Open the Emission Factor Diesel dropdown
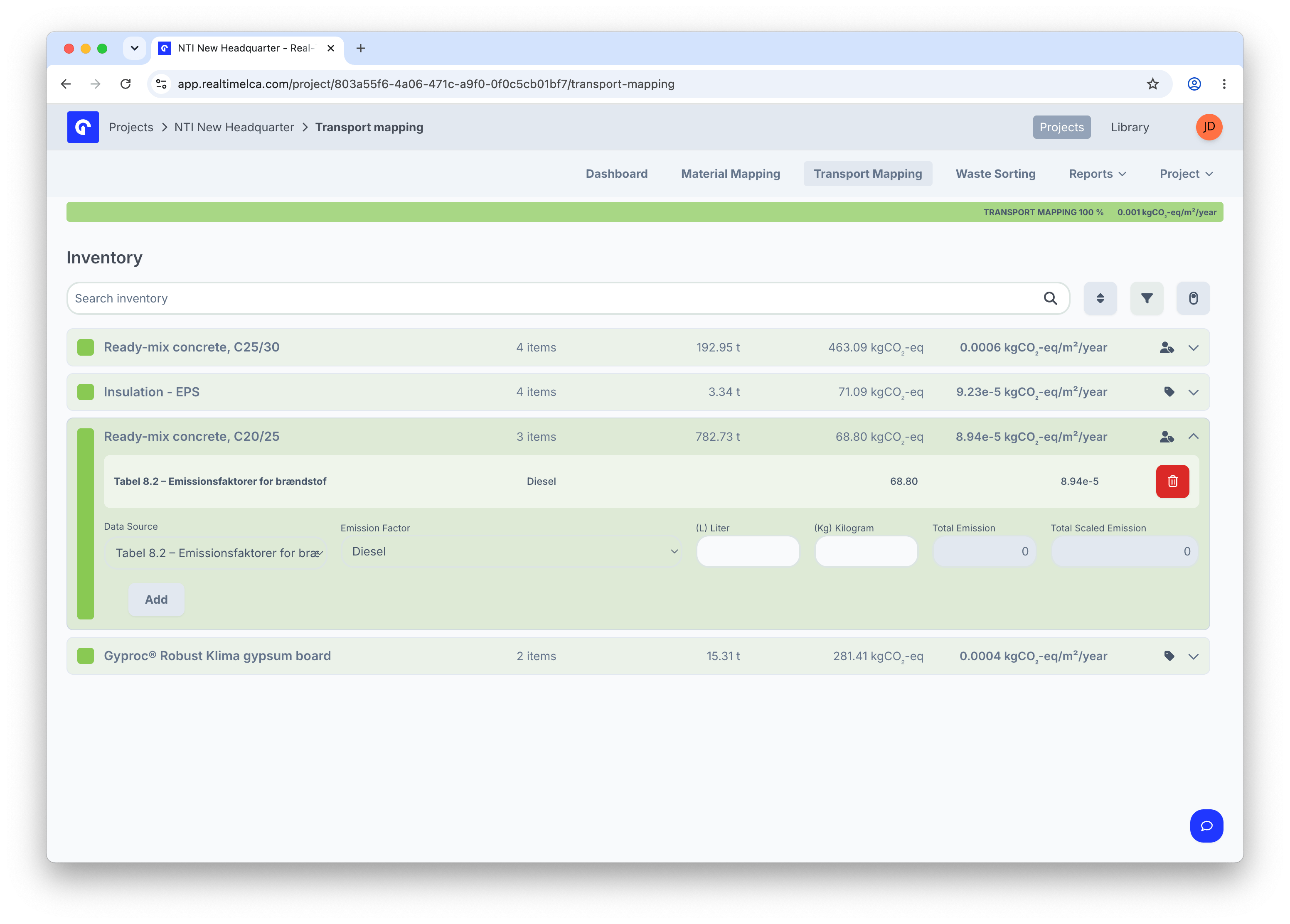Image resolution: width=1290 pixels, height=924 pixels. [x=511, y=552]
